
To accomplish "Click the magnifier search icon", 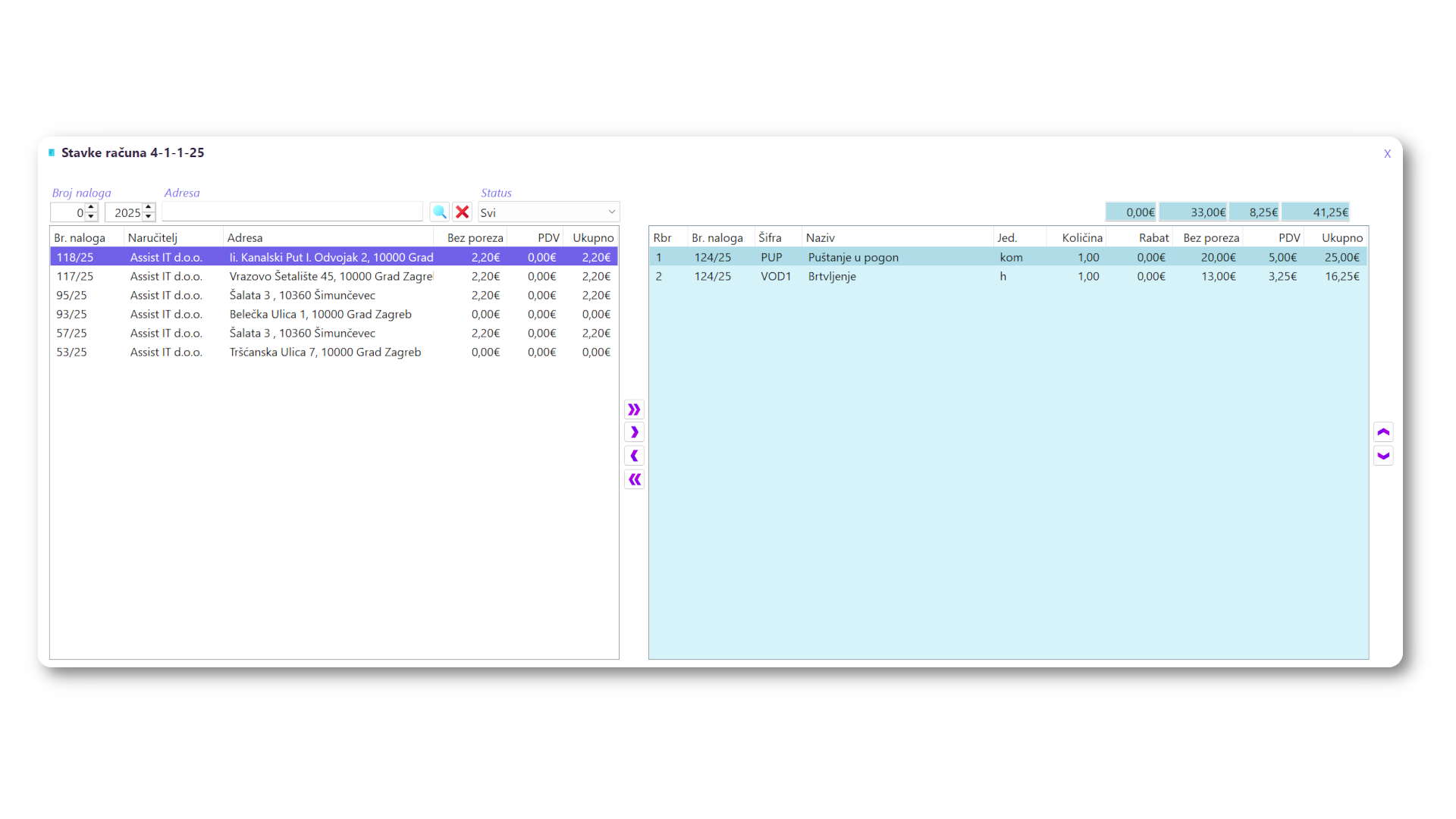I will [x=439, y=212].
